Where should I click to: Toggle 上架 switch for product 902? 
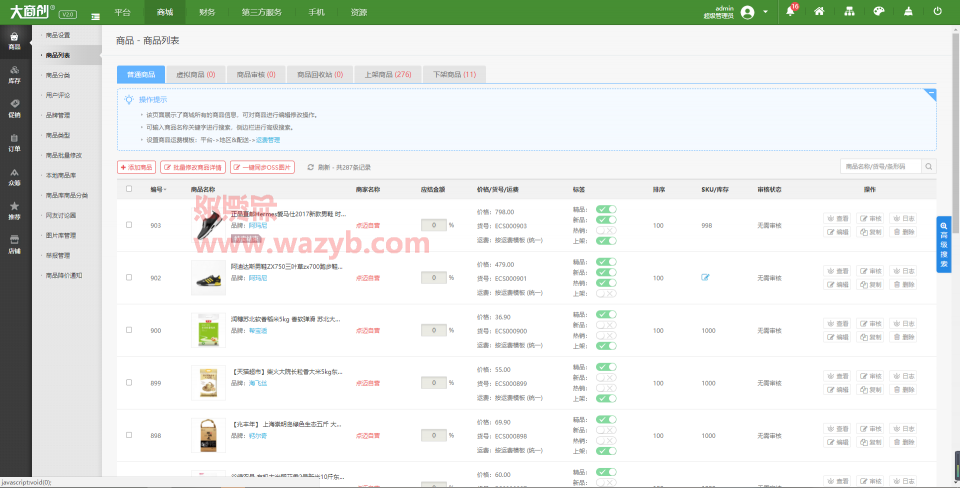tap(606, 293)
